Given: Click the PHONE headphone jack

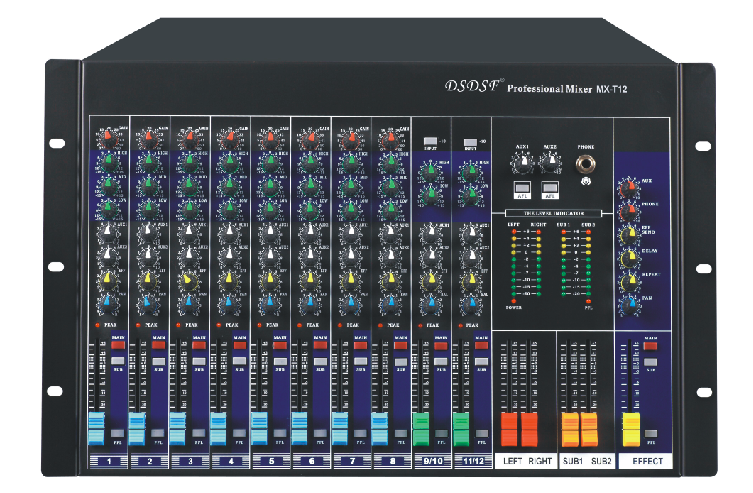Looking at the screenshot, I should [x=585, y=164].
